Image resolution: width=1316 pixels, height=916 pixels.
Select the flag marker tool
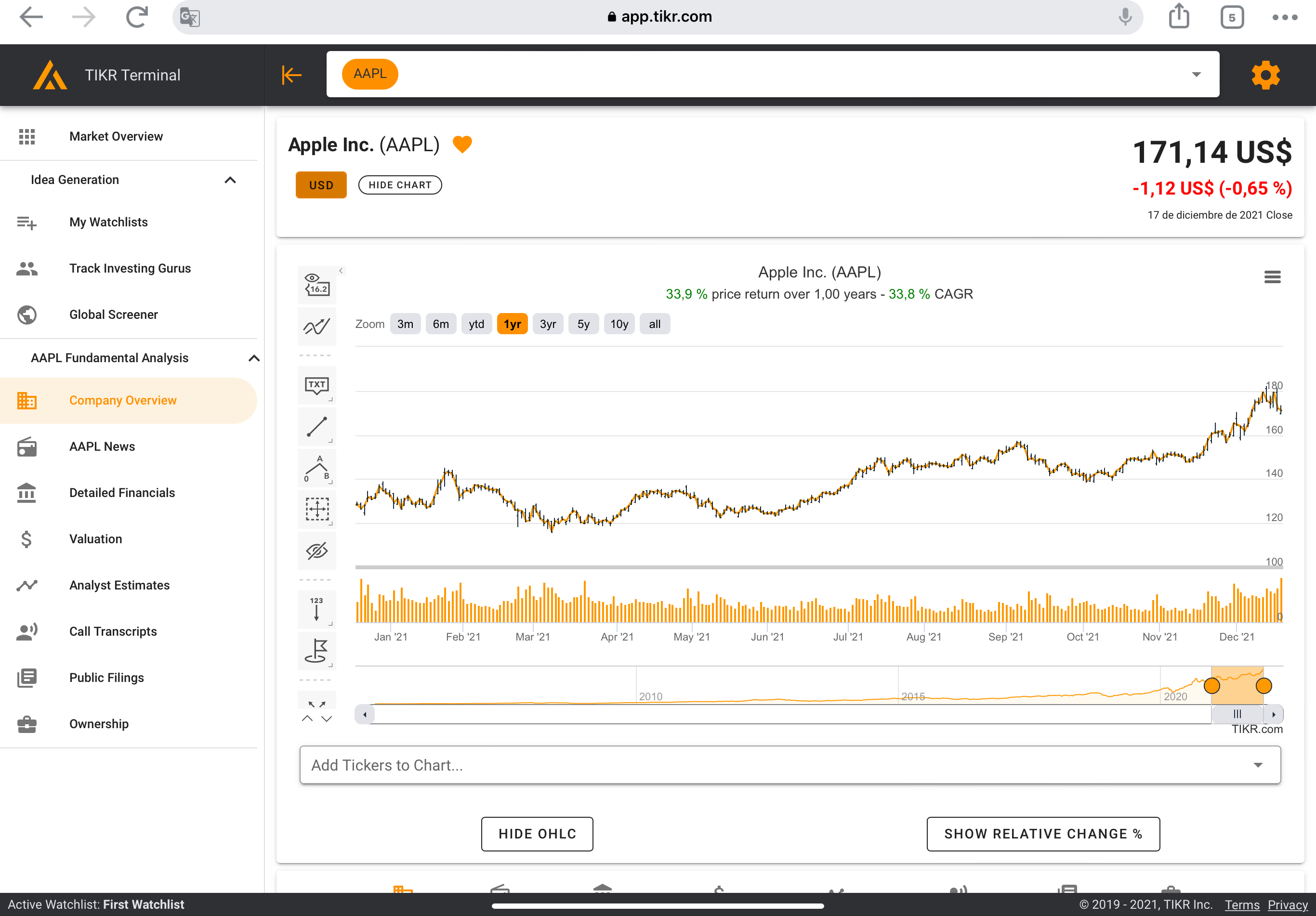pos(316,651)
